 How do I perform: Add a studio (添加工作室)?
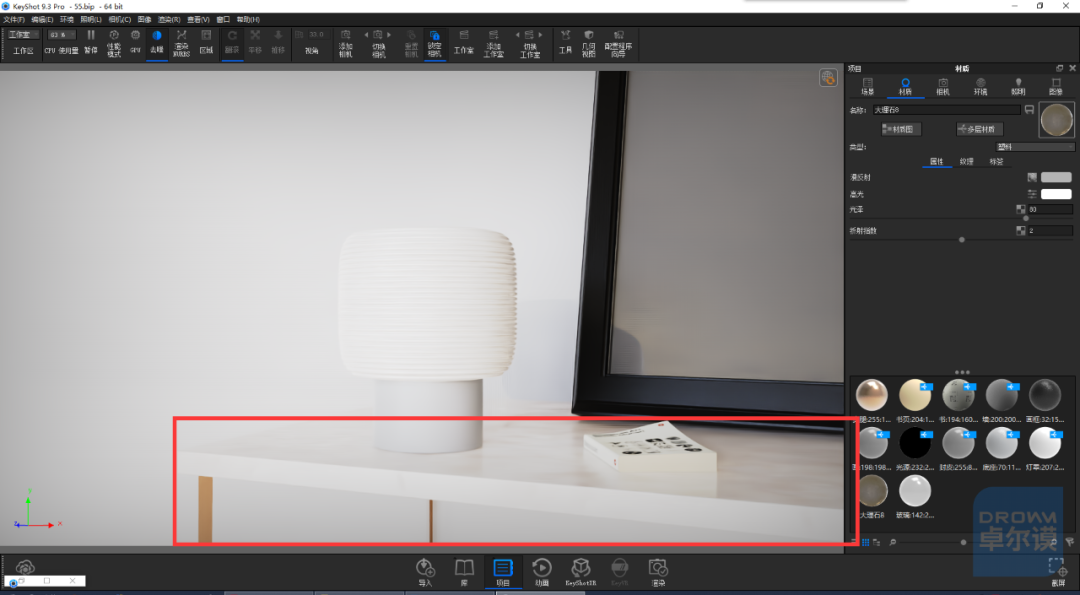click(x=494, y=43)
